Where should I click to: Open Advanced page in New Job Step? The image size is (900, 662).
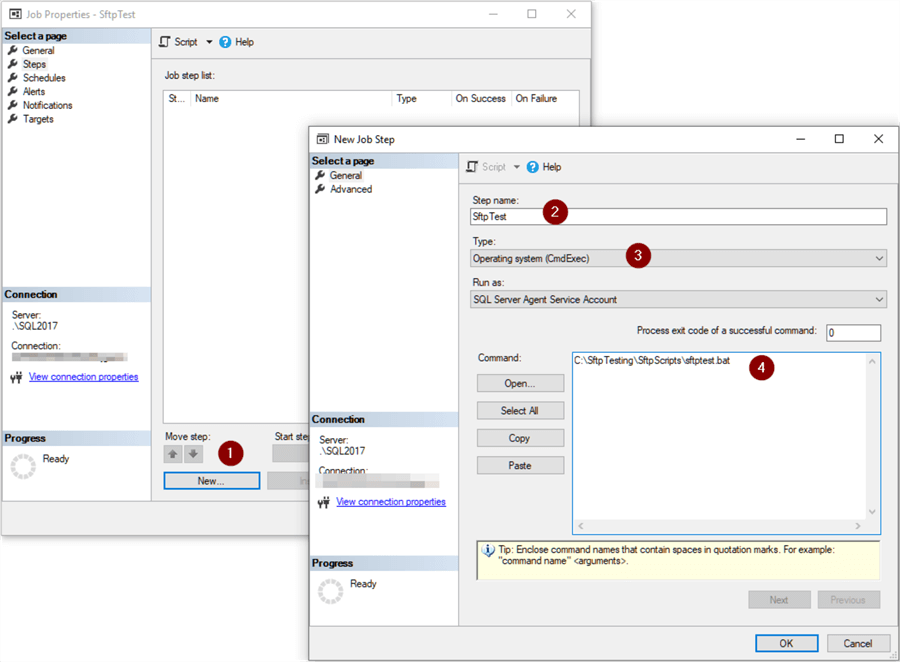pyautogui.click(x=351, y=189)
